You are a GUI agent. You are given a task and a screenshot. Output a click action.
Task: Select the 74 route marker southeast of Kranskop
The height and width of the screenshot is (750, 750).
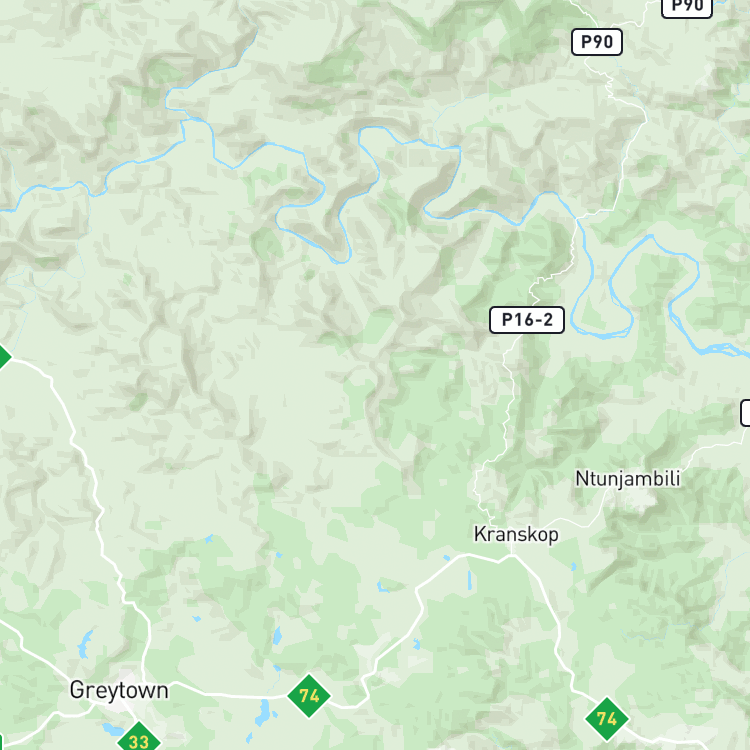click(x=607, y=719)
